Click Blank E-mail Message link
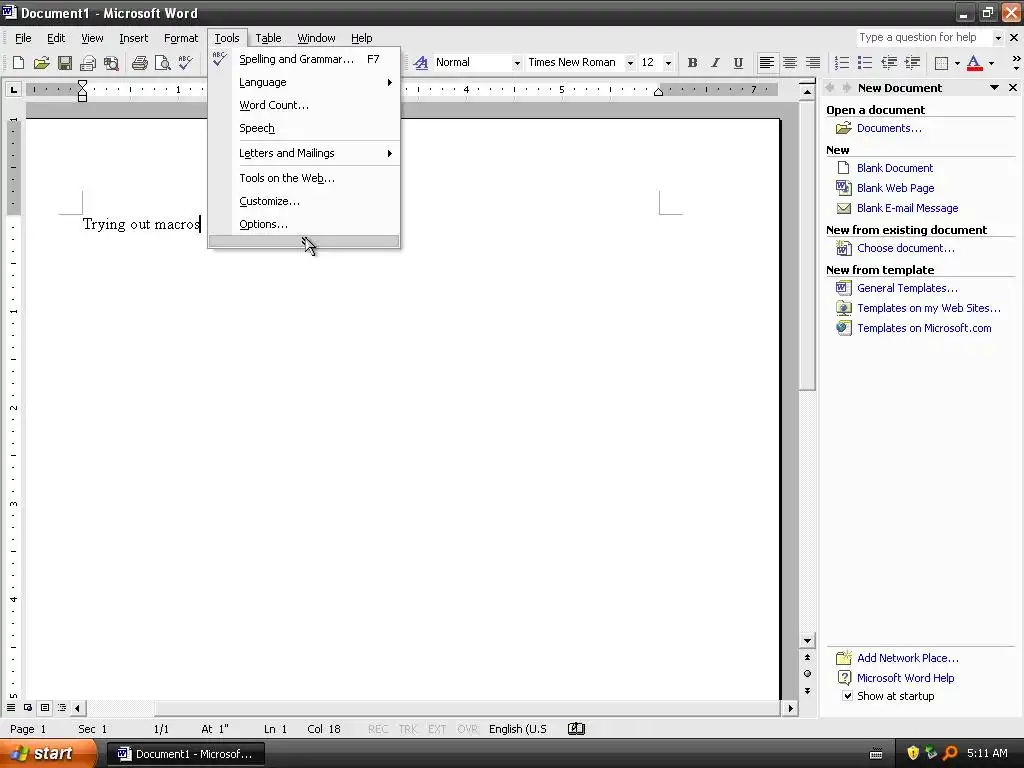 [908, 208]
